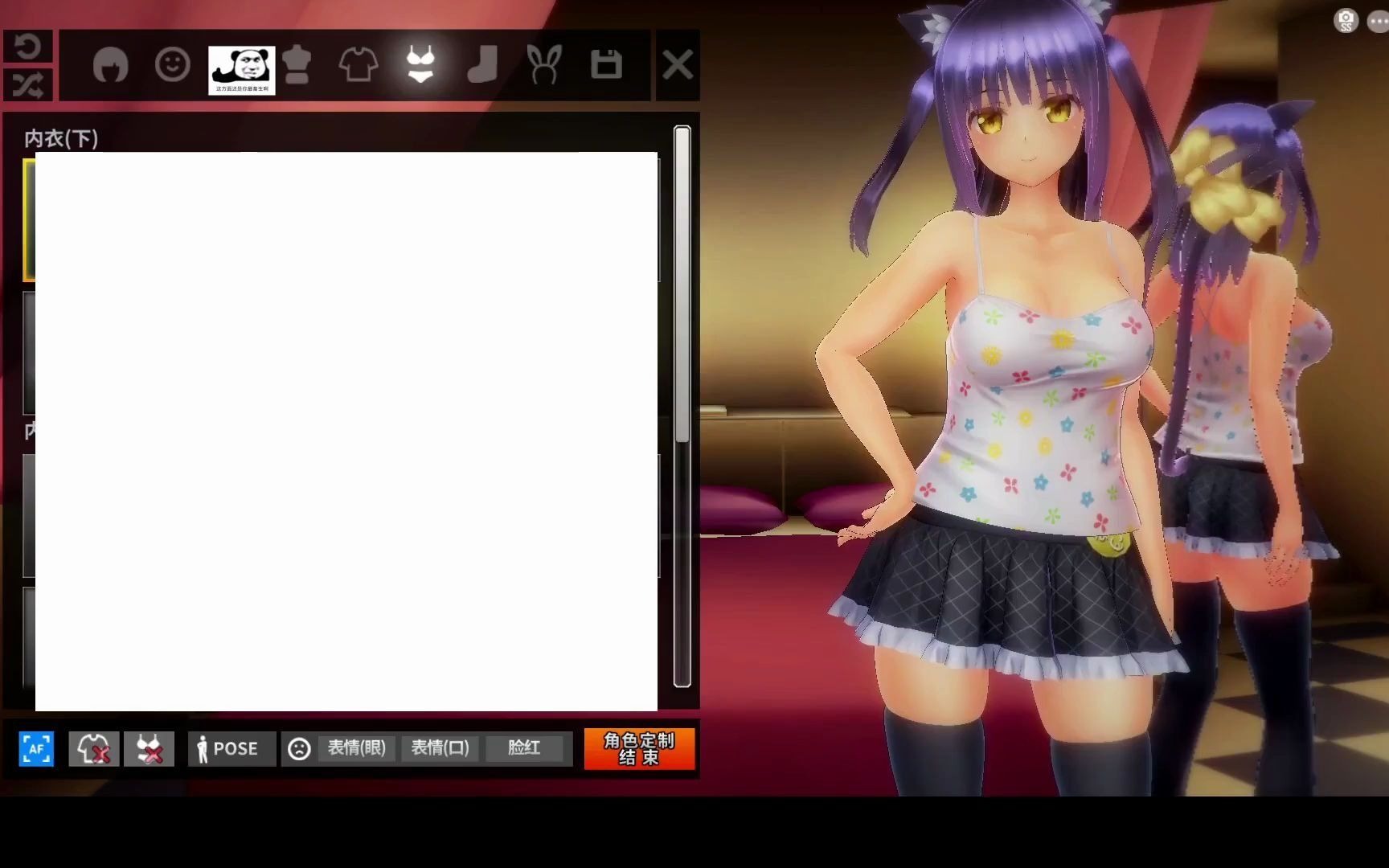Click the panda meme image
Screen dimensions: 1389x868
(241, 71)
